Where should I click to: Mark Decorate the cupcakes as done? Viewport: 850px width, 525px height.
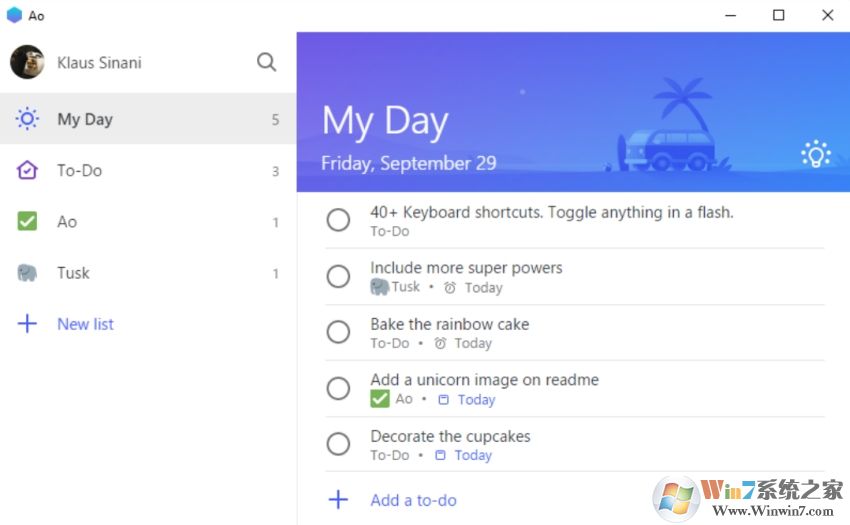pos(338,444)
